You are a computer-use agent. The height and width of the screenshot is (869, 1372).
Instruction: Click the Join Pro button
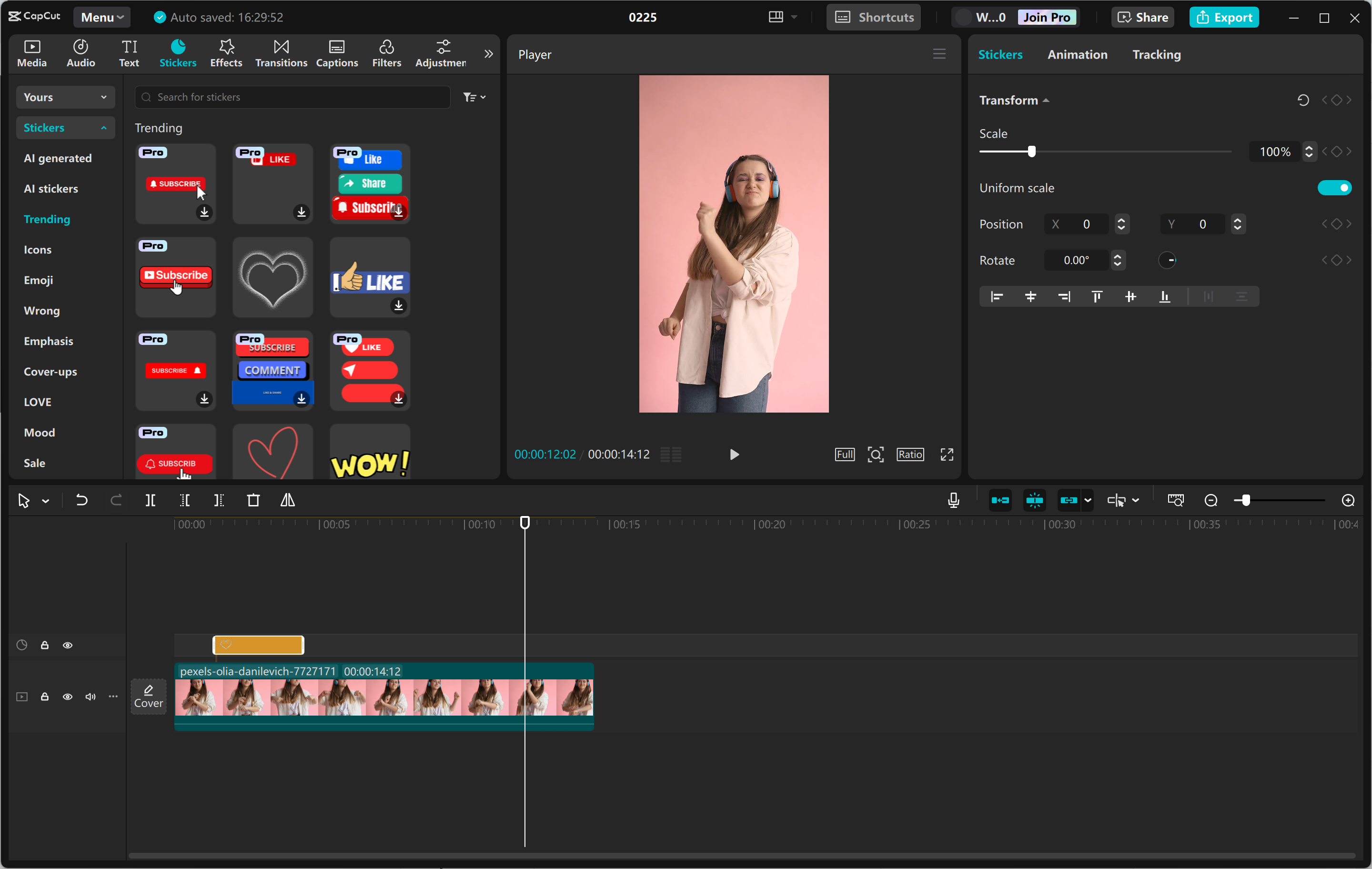pyautogui.click(x=1047, y=17)
